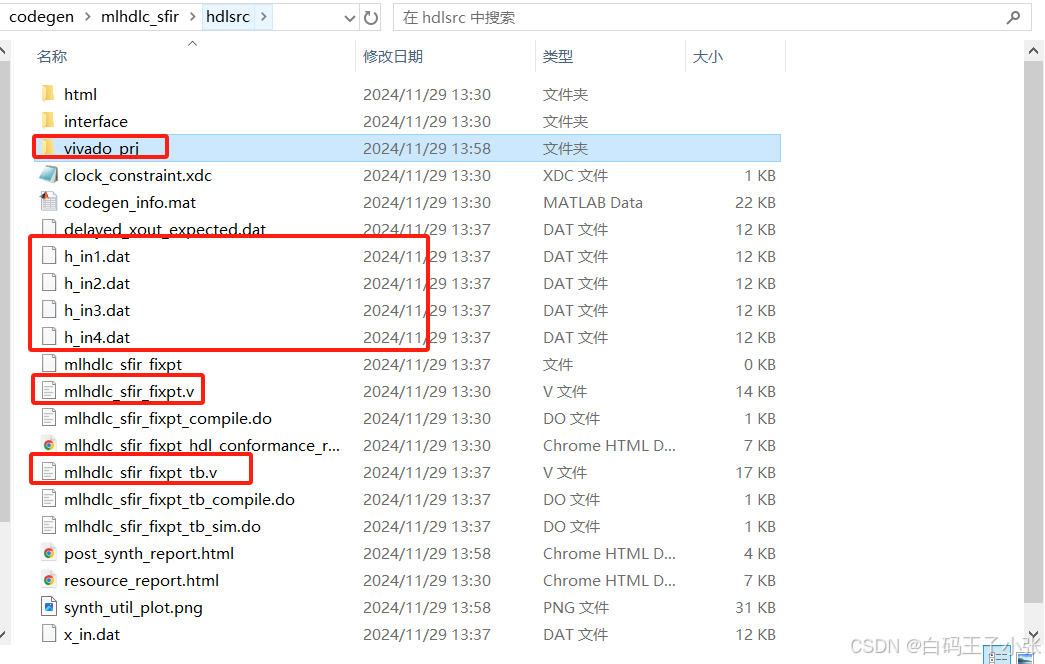
Task: Select the file name x_in.dat
Action: coord(92,634)
